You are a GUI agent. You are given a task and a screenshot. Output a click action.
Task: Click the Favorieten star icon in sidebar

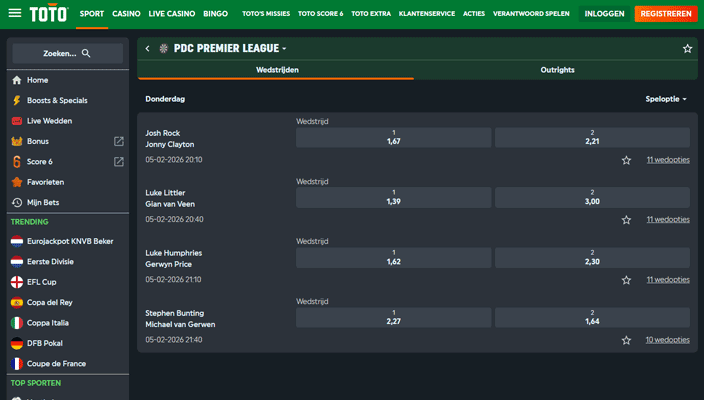17,182
